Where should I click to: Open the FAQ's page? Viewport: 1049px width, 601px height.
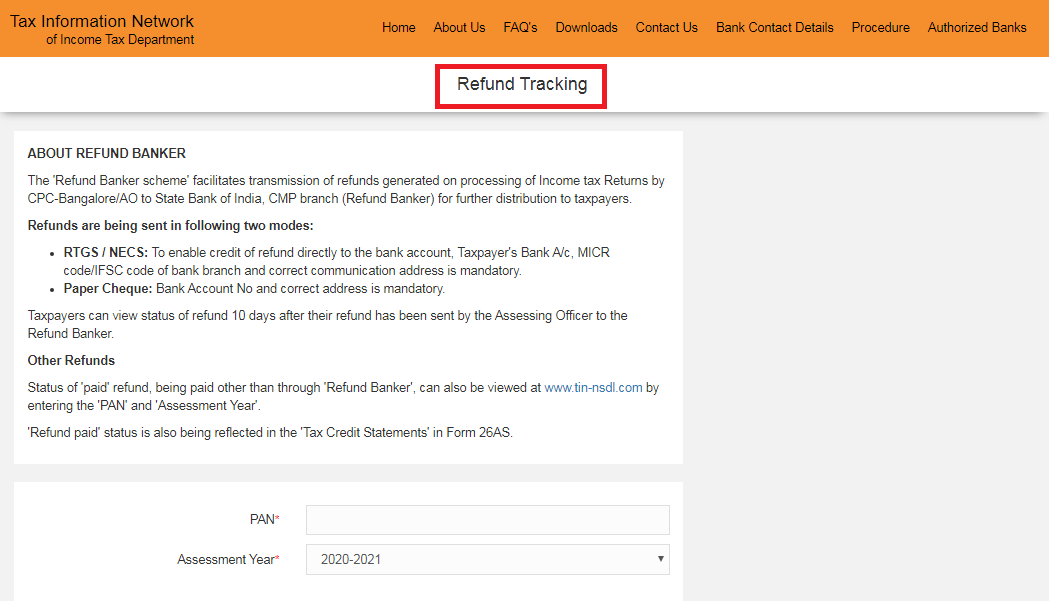tap(520, 27)
